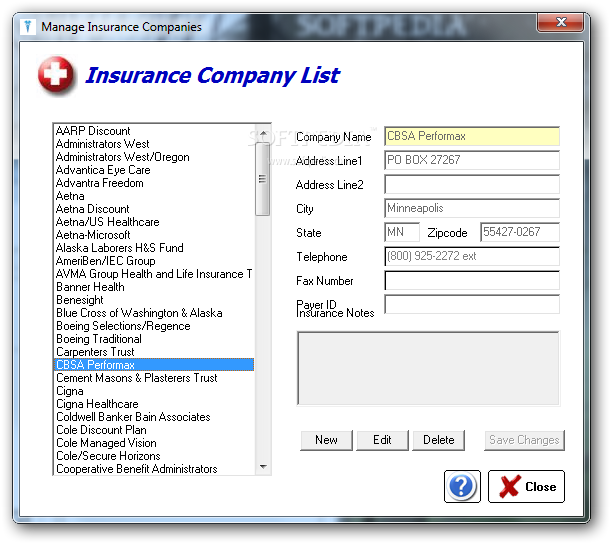The image size is (611, 544).
Task: Select Banner Health
Action: (154, 287)
